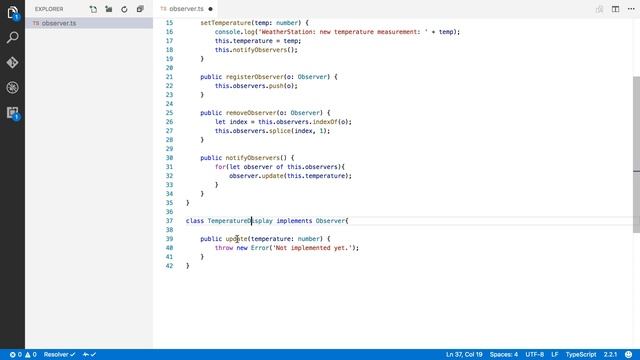Change end of line sequence LF
The width and height of the screenshot is (640, 360).
555,355
